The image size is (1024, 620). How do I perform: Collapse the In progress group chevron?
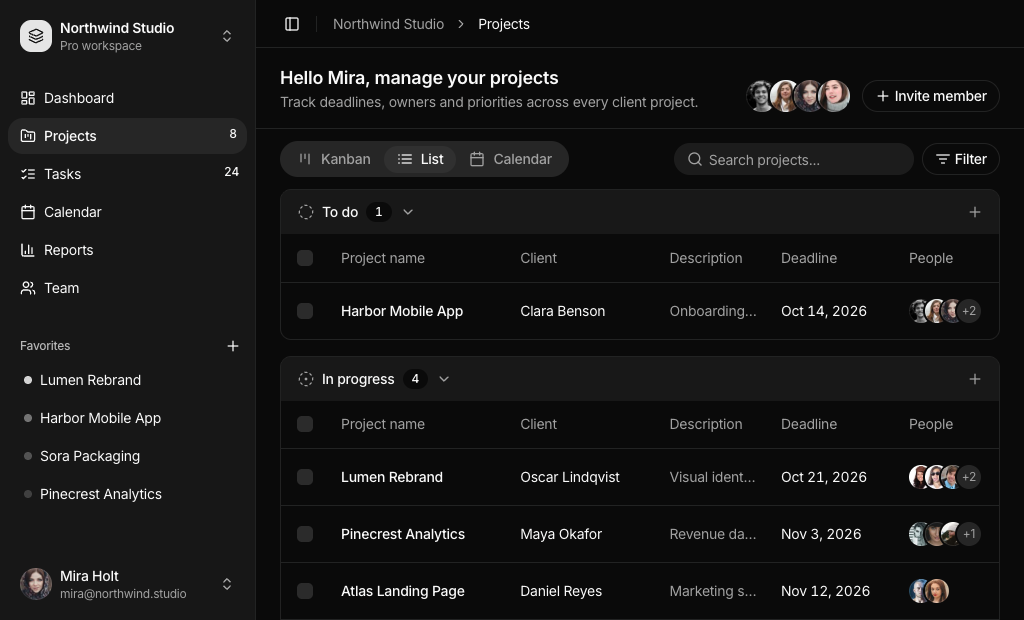[444, 380]
